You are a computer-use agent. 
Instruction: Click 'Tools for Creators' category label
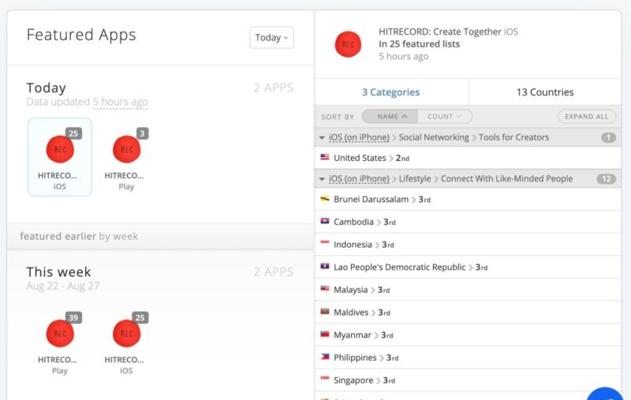pos(514,138)
